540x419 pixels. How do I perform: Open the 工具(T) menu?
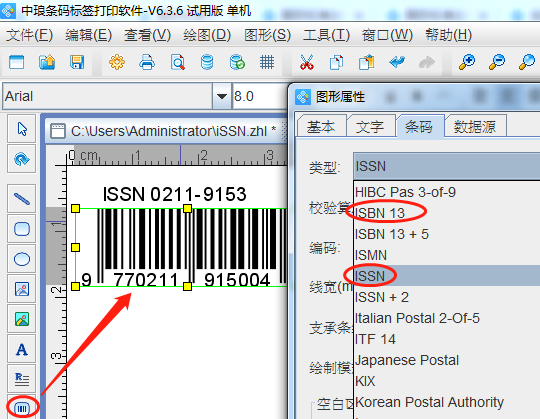tap(326, 35)
